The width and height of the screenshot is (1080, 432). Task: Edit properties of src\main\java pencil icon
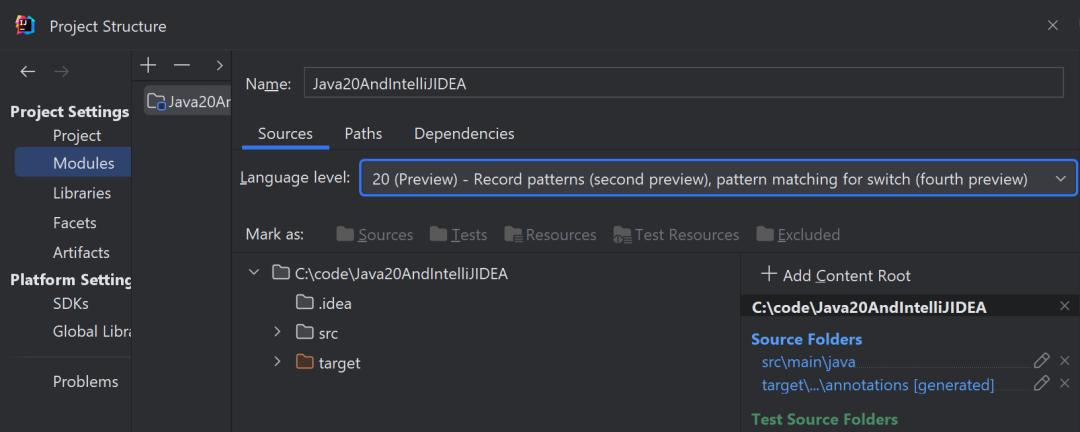[x=1041, y=360]
